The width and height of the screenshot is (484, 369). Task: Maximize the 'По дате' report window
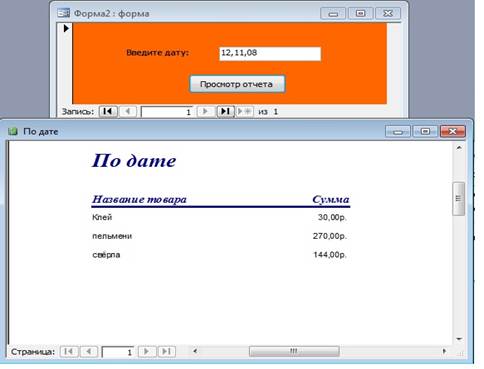(x=425, y=132)
